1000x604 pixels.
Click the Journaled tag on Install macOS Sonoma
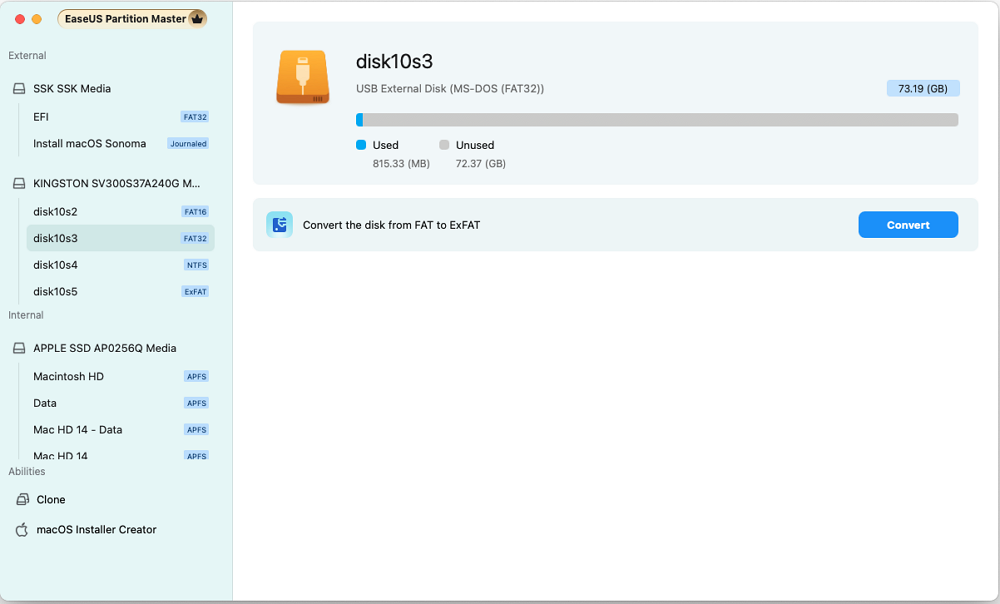click(x=188, y=144)
